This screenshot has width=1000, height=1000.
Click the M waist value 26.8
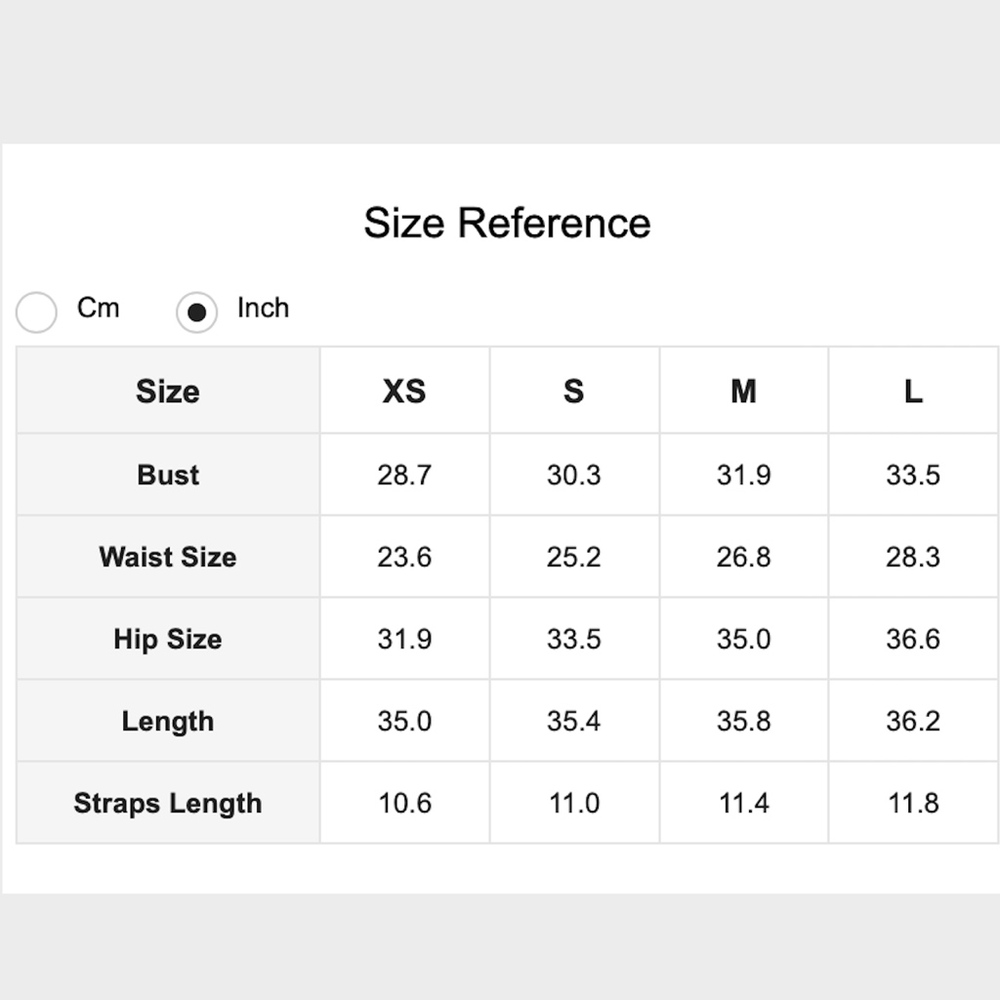tap(744, 557)
